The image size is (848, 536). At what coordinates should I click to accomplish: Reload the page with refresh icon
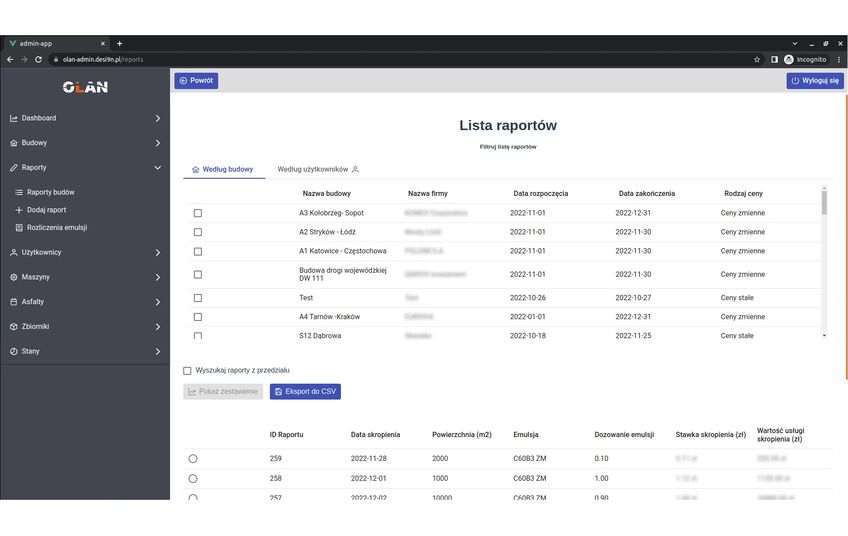[38, 59]
